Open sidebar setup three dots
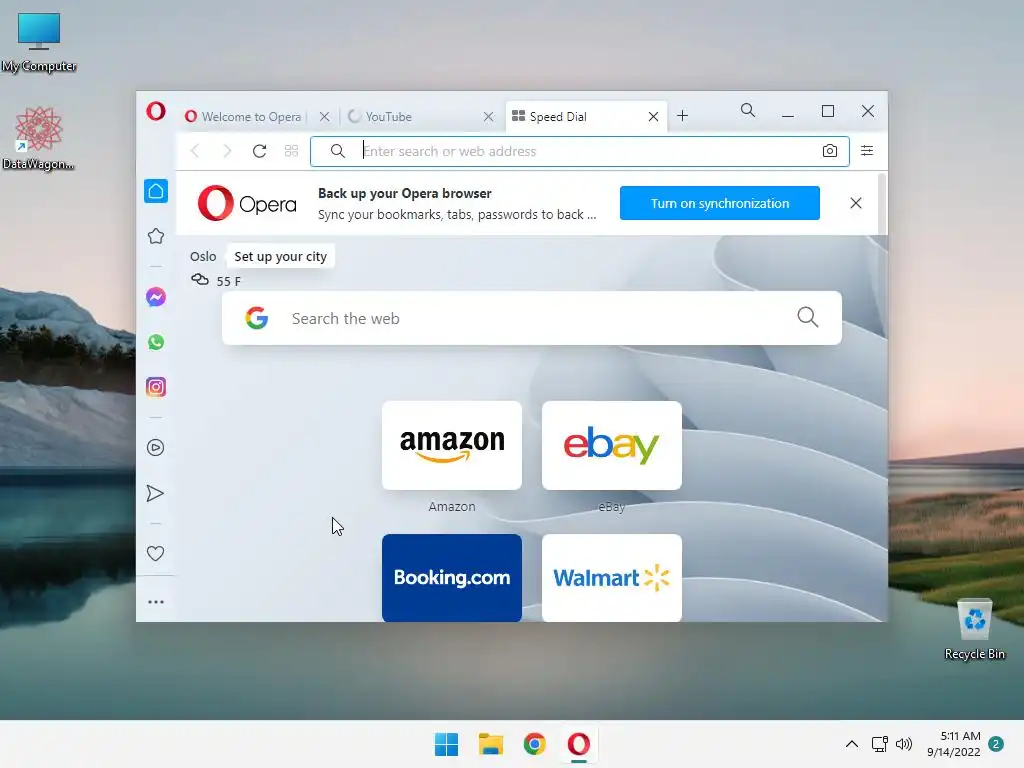The width and height of the screenshot is (1024, 768). point(155,601)
